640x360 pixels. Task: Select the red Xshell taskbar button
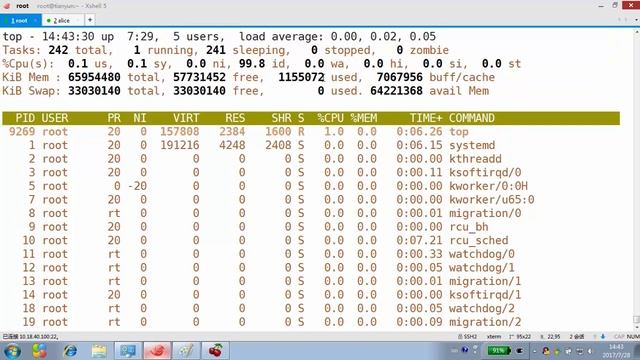(x=157, y=351)
